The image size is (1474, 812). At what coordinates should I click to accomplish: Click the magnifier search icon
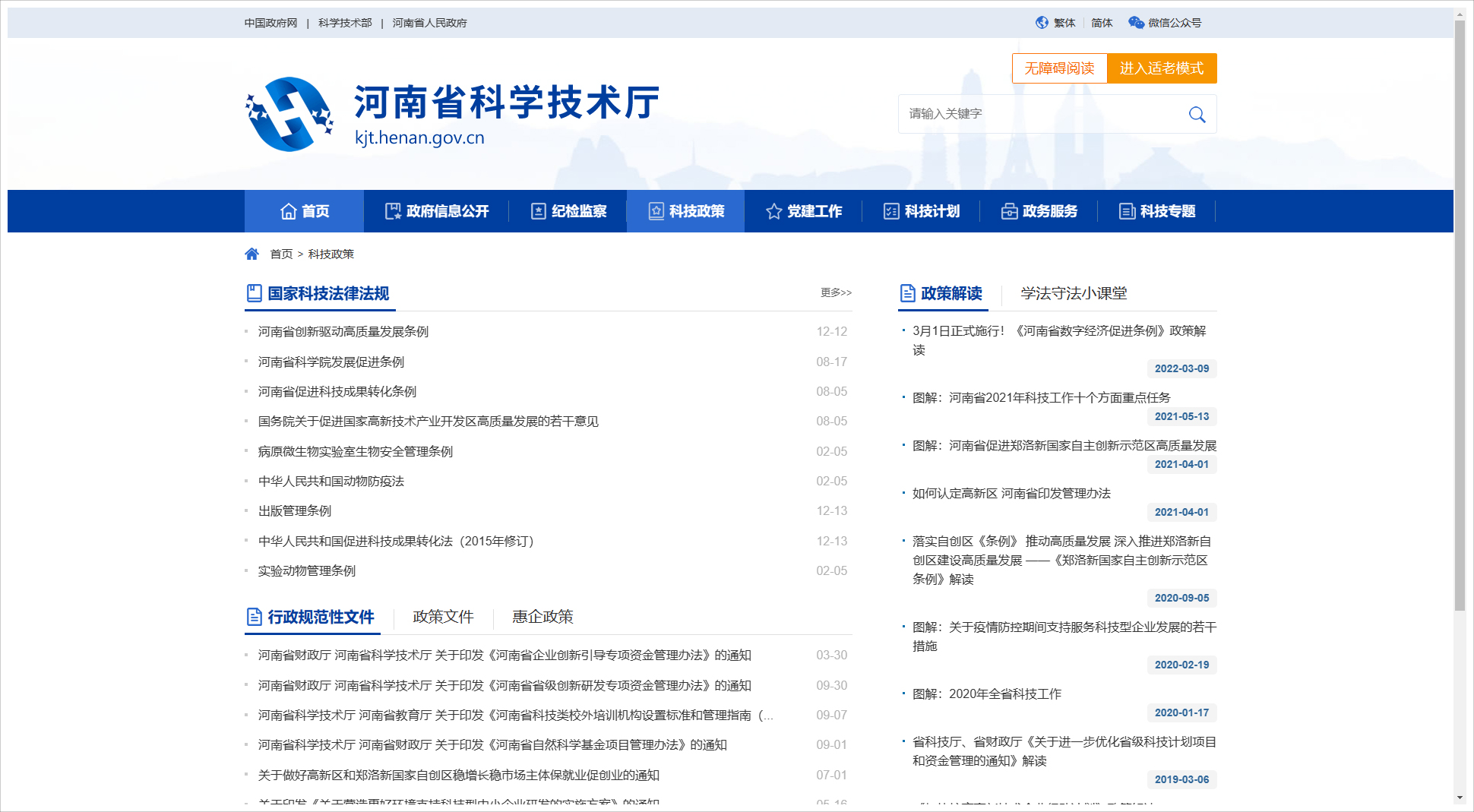(x=1197, y=115)
